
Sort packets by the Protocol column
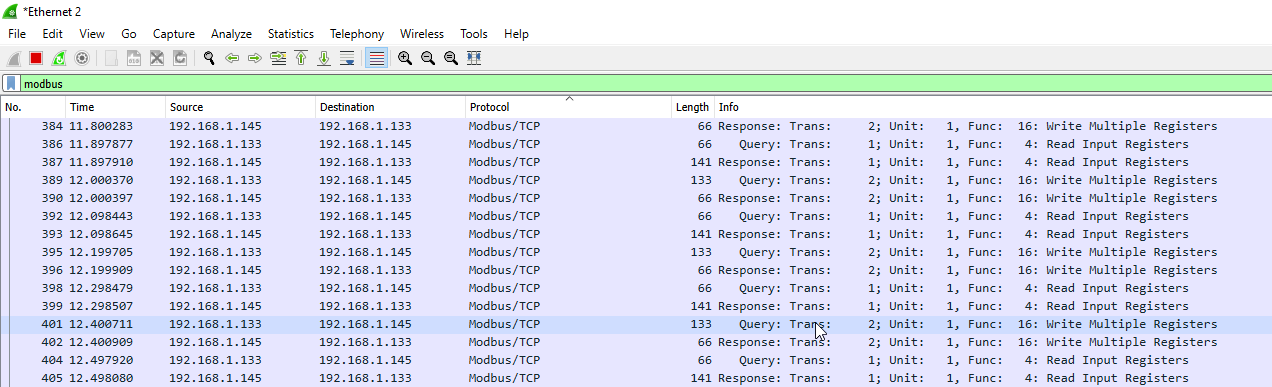click(x=568, y=107)
